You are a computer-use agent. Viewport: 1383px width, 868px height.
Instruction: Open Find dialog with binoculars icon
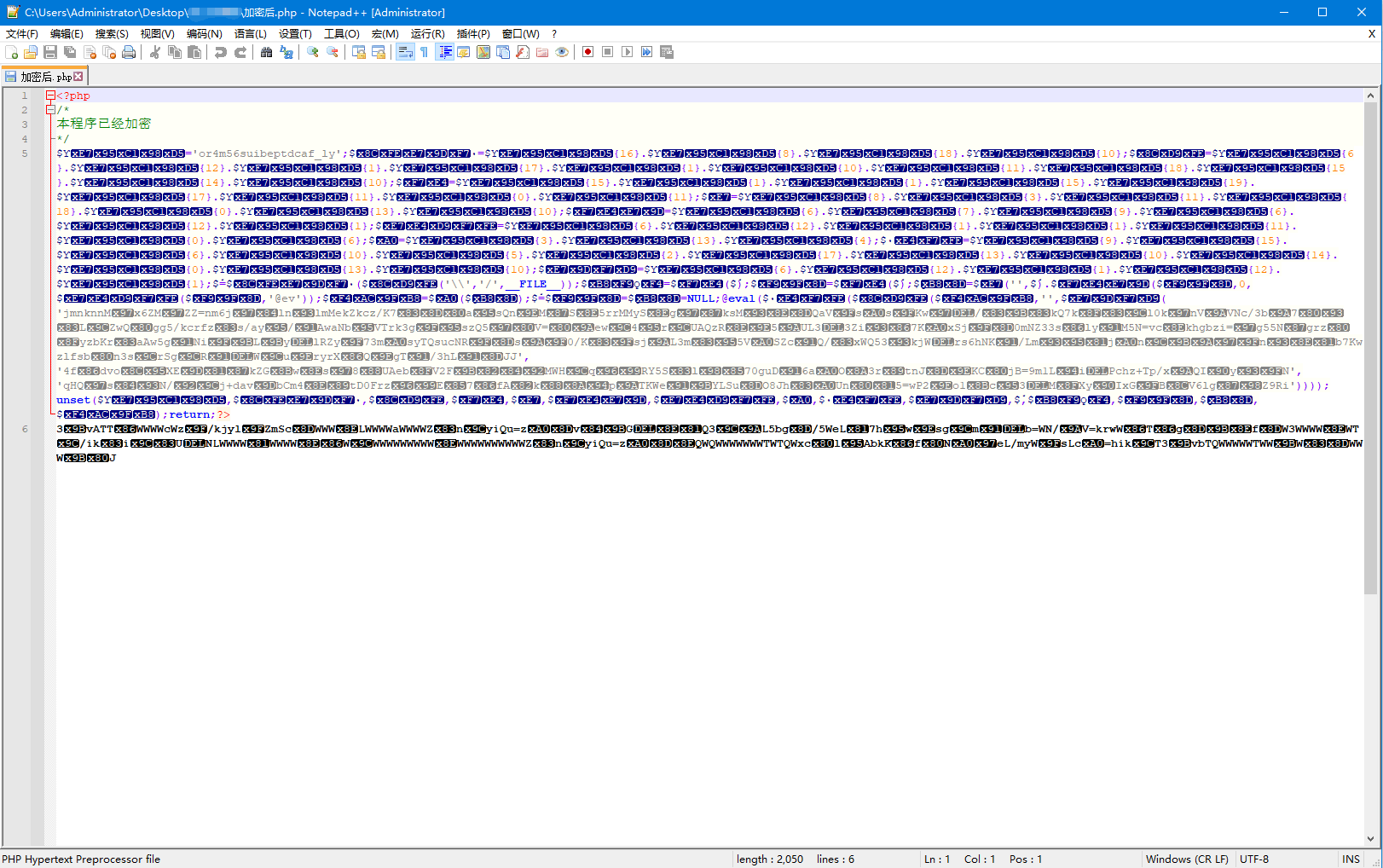pos(266,52)
